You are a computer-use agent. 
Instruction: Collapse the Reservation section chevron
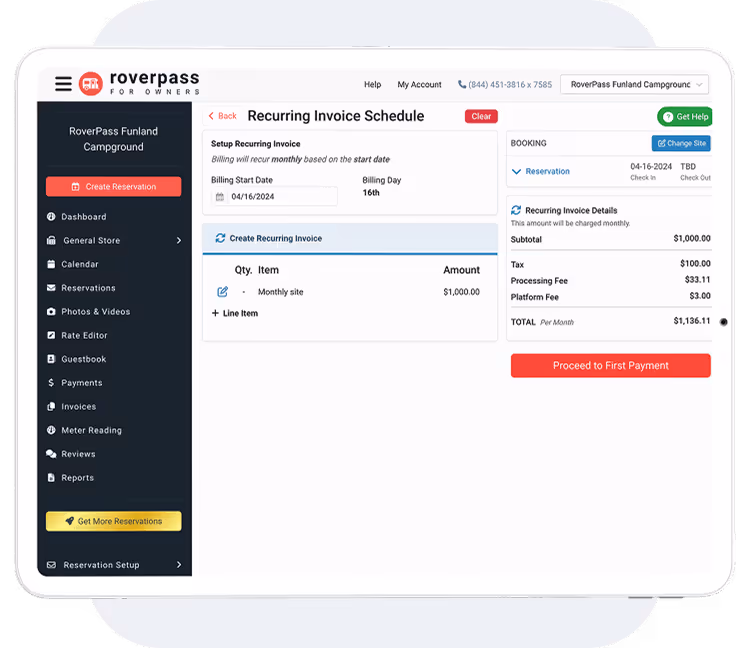(516, 171)
